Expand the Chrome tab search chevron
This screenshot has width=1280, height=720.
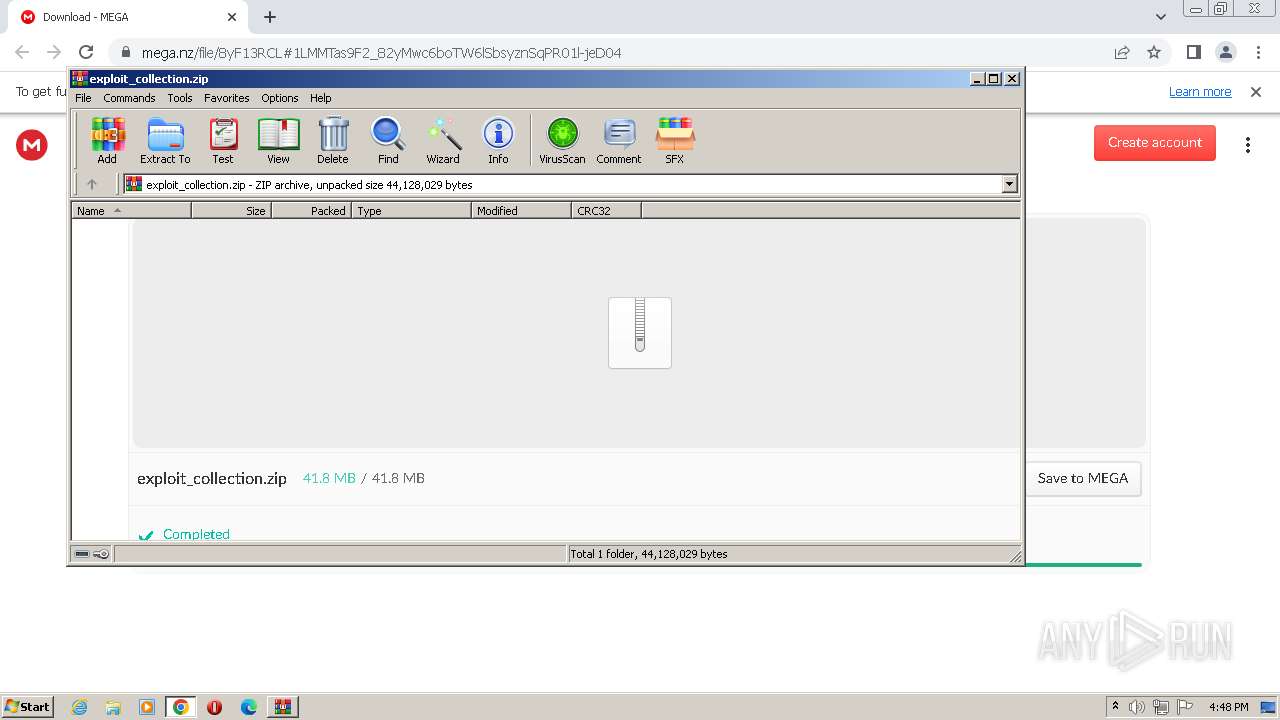pyautogui.click(x=1161, y=17)
